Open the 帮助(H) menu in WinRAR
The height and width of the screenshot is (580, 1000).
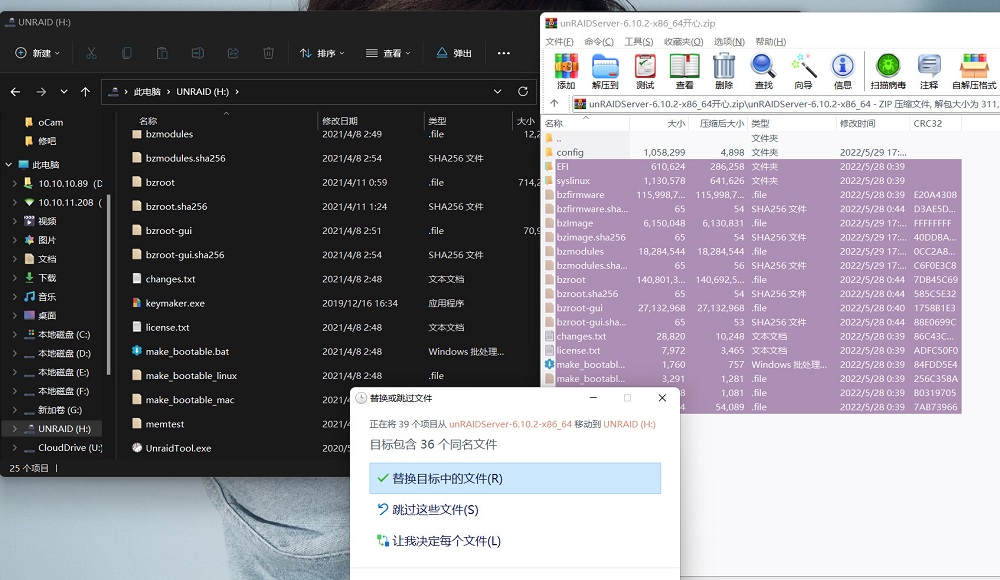point(770,41)
